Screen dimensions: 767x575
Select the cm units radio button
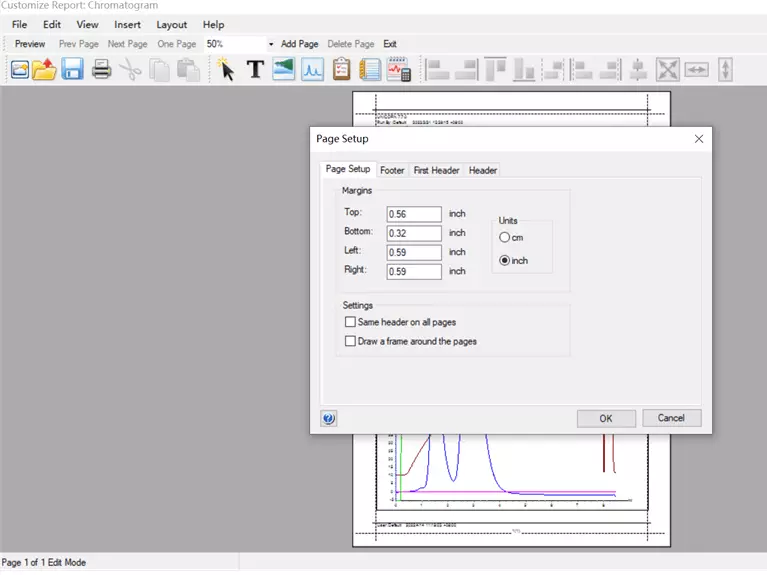505,238
